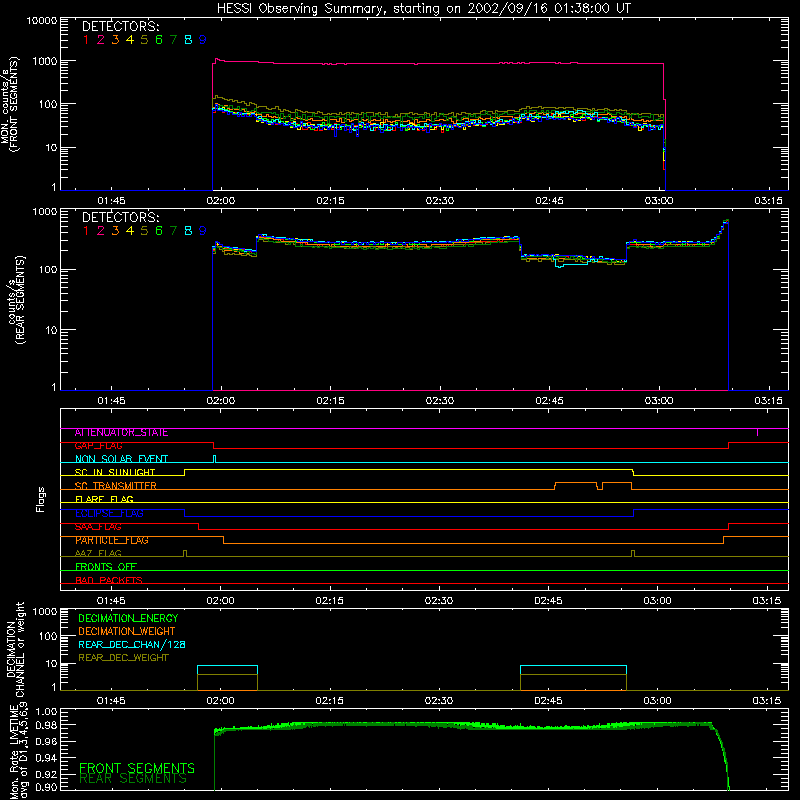Click the 02:45 label under the decimation plot
The width and height of the screenshot is (800, 800).
[548, 701]
